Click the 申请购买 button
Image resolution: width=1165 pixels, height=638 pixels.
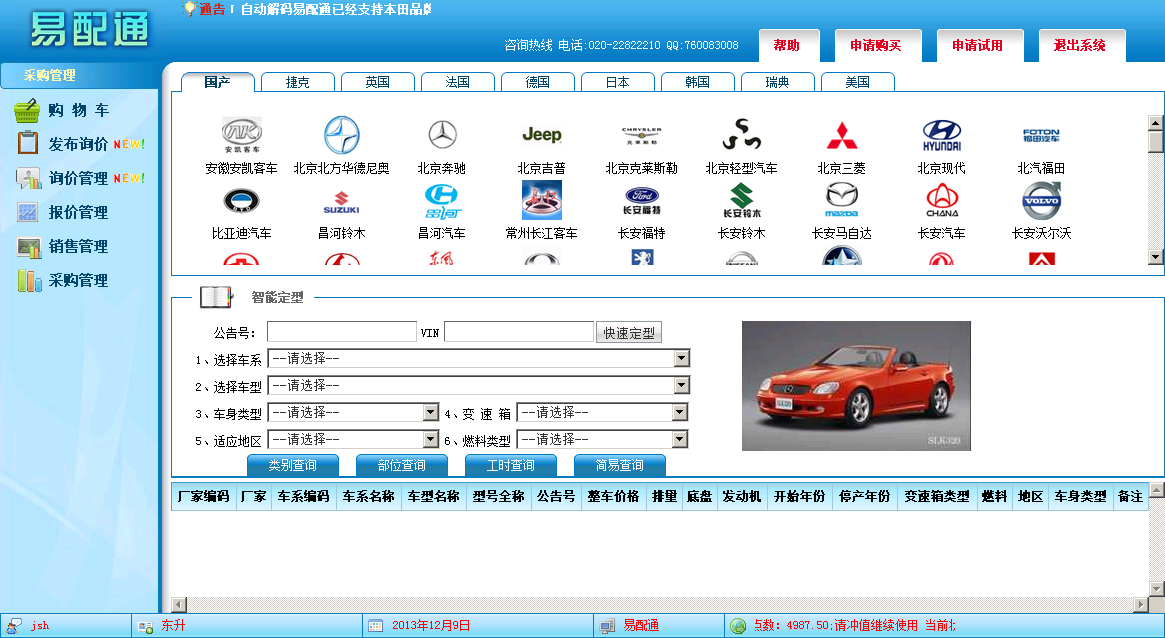tap(878, 46)
